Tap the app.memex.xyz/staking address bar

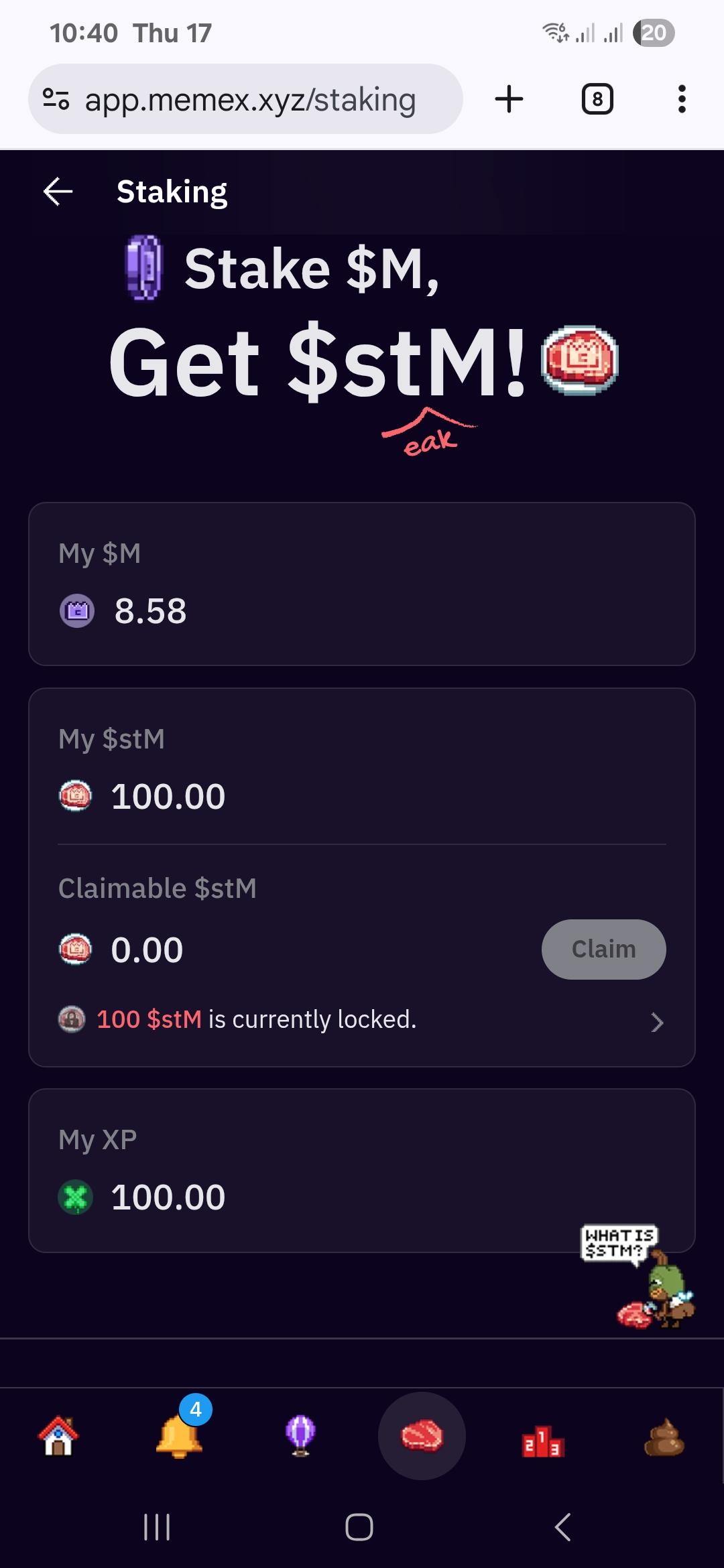coord(250,100)
